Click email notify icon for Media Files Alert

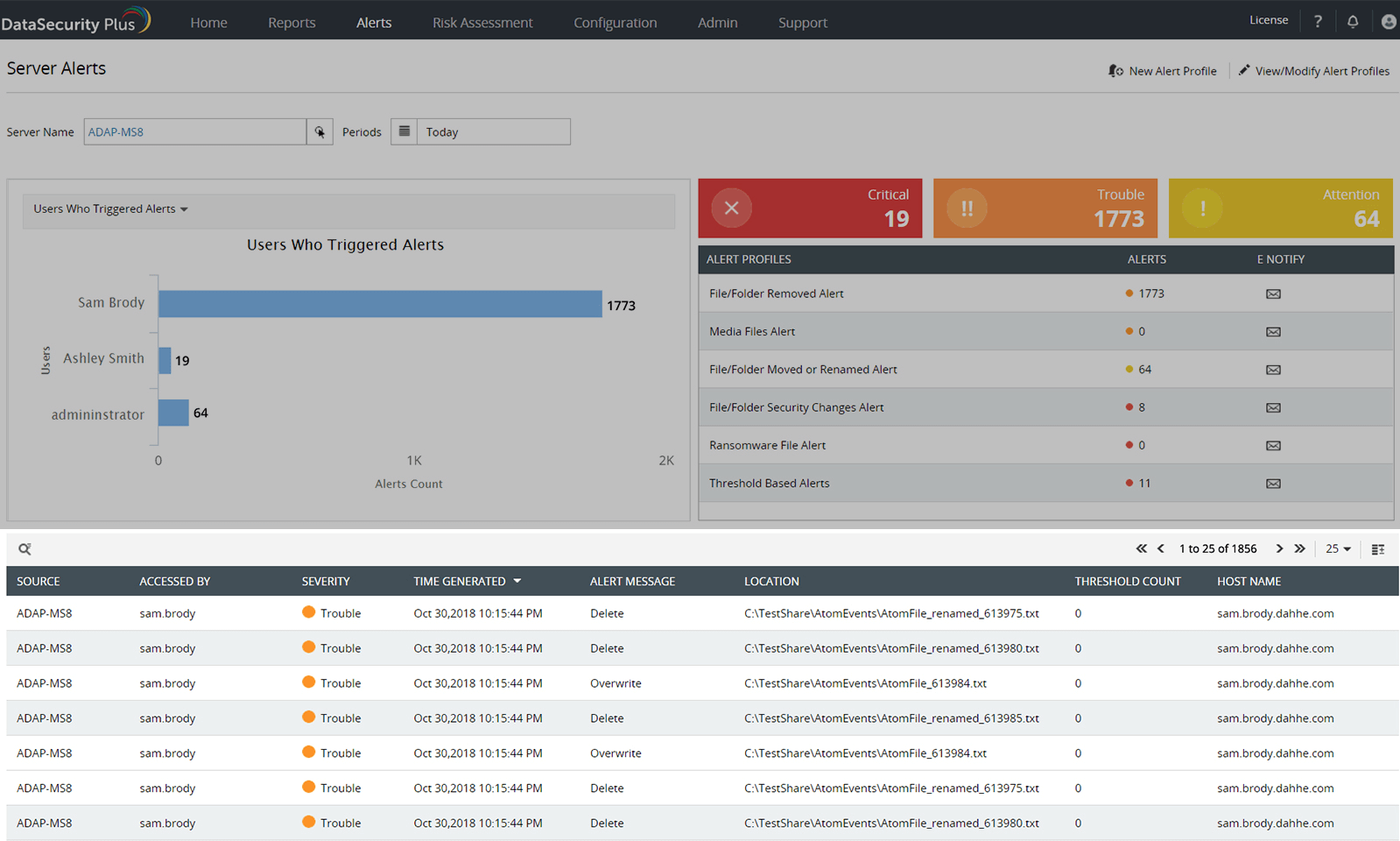tap(1273, 332)
